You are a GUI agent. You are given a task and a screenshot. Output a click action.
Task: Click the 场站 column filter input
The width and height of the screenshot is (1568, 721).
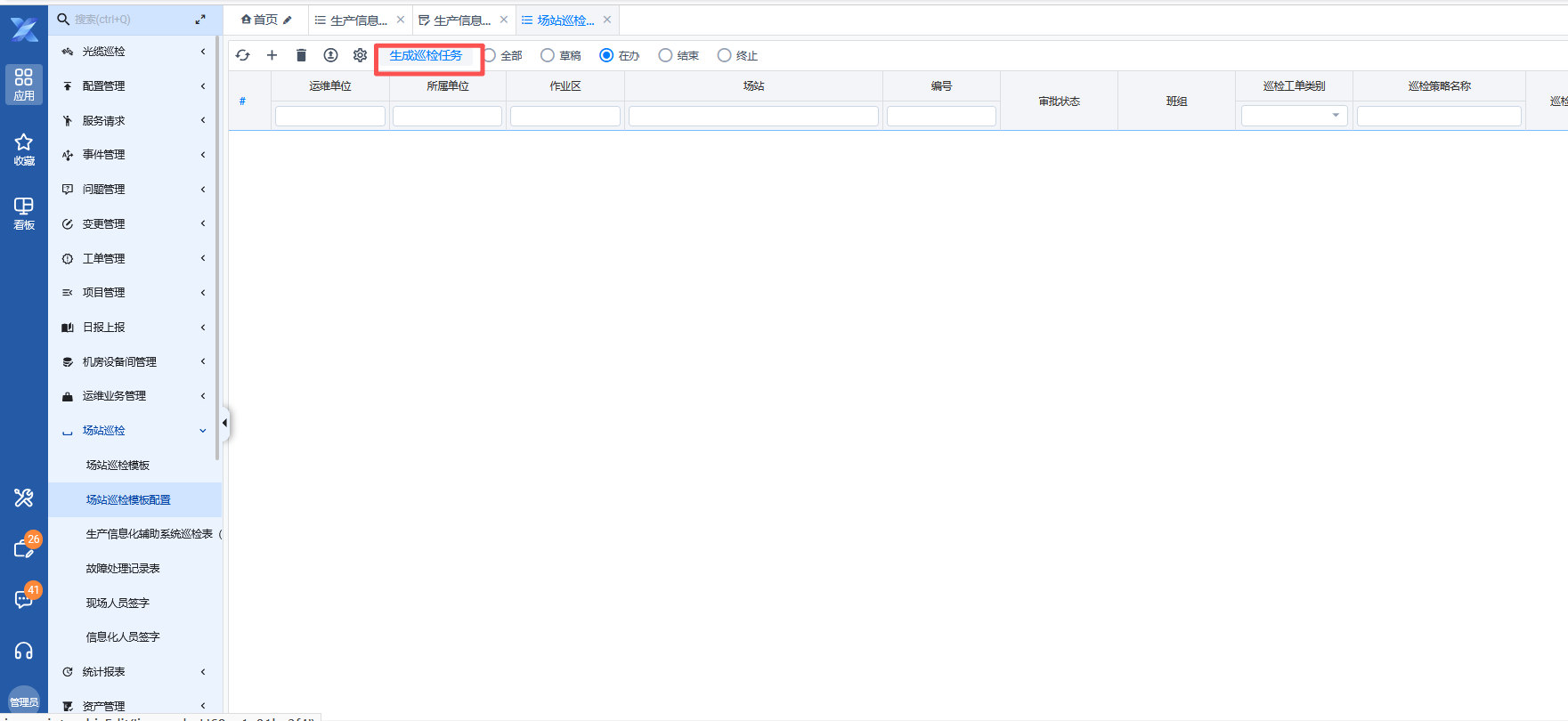coord(753,116)
